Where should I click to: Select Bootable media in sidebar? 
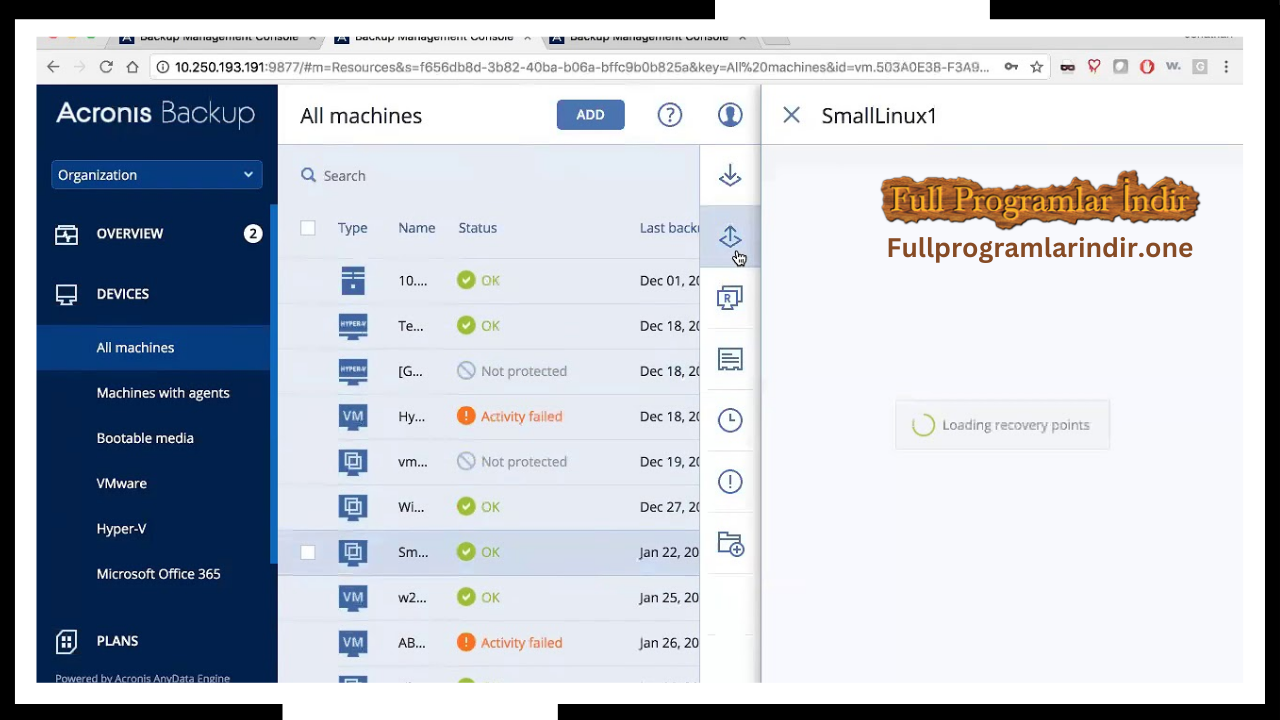click(x=145, y=438)
